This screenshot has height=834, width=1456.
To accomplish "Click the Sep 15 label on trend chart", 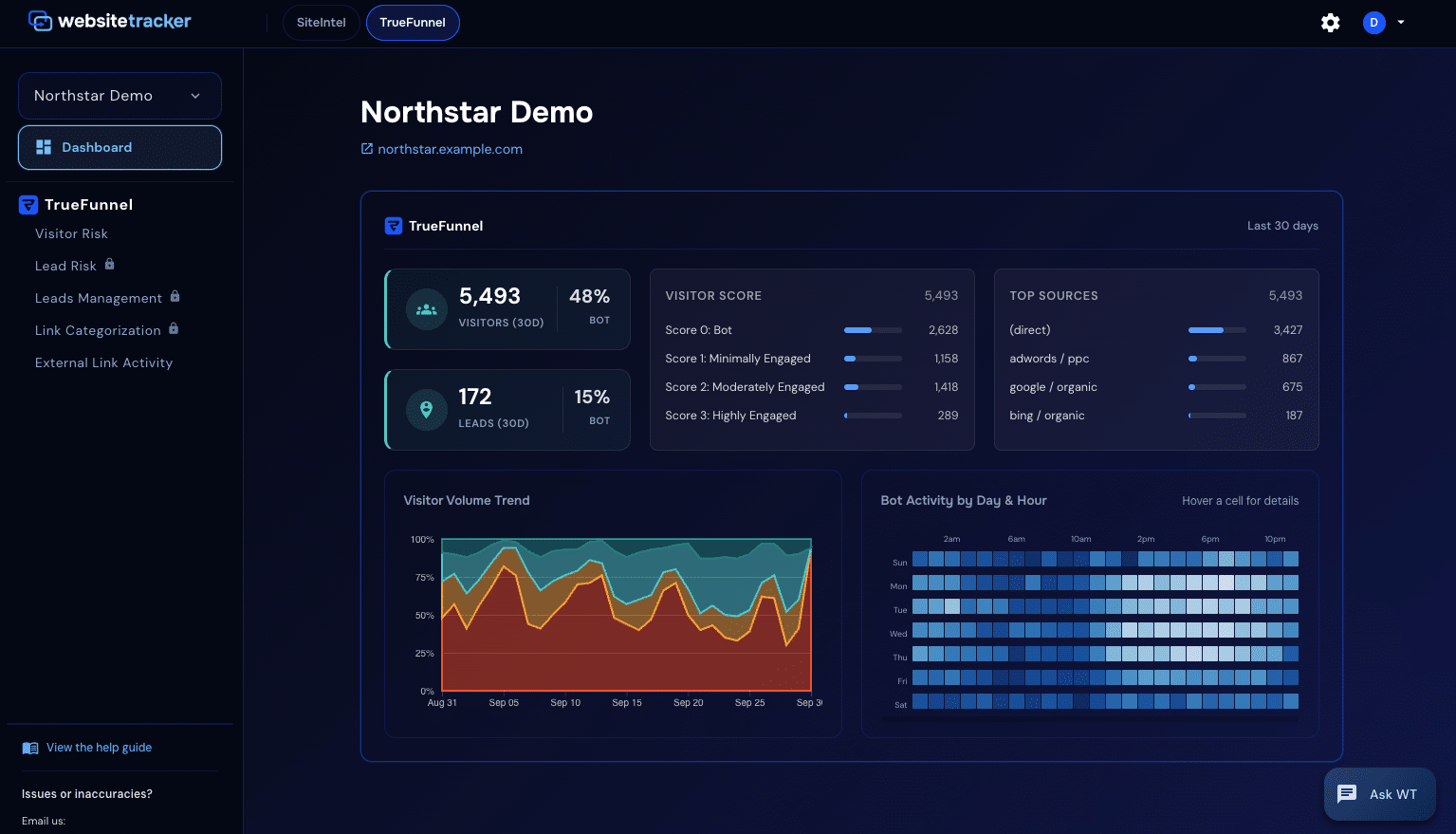I will coord(627,703).
